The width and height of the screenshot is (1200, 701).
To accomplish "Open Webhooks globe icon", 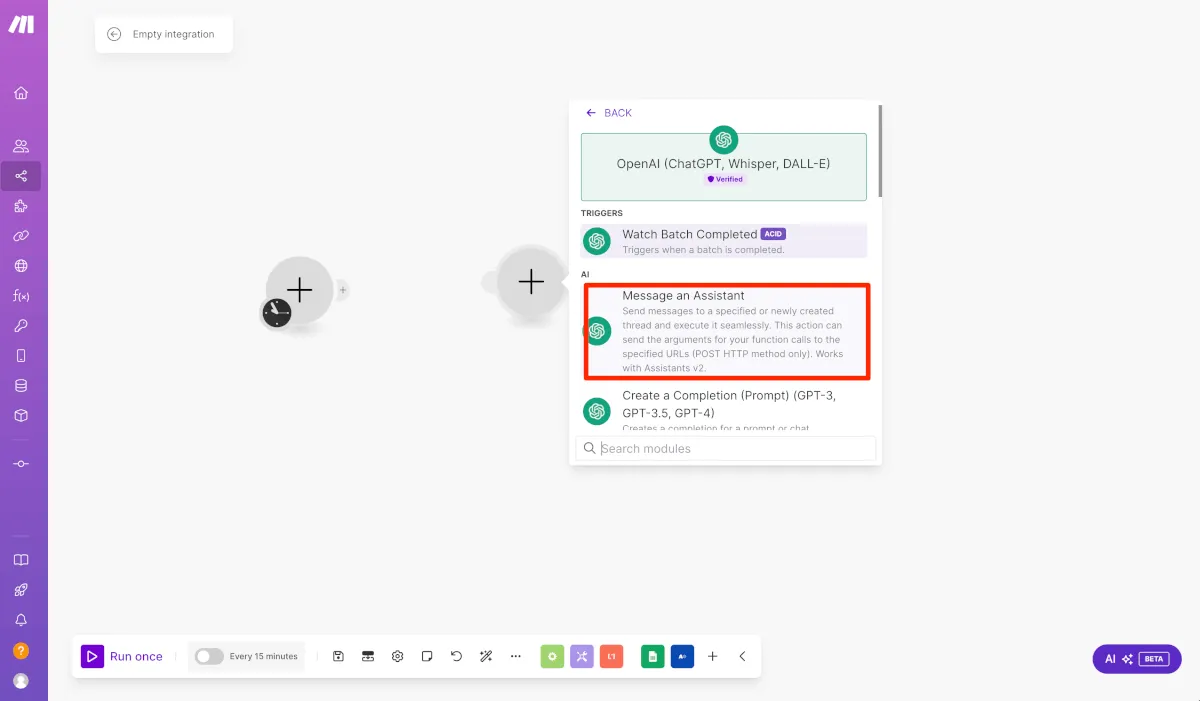I will pos(21,266).
